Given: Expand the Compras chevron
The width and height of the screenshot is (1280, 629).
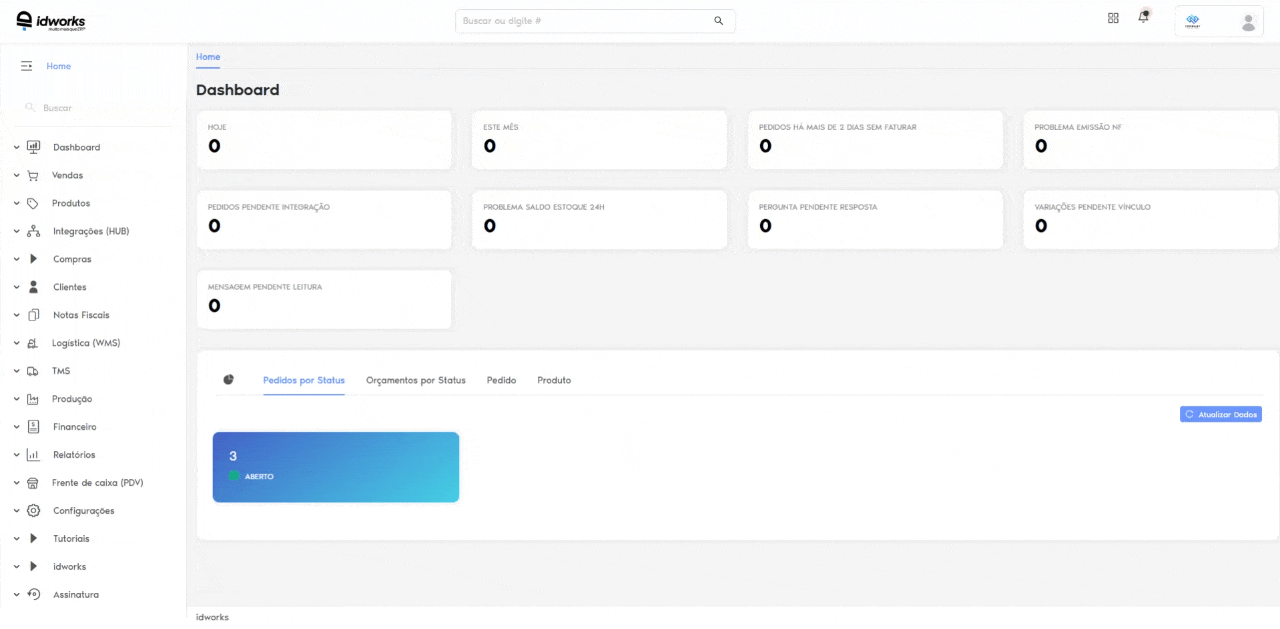Looking at the screenshot, I should [17, 259].
